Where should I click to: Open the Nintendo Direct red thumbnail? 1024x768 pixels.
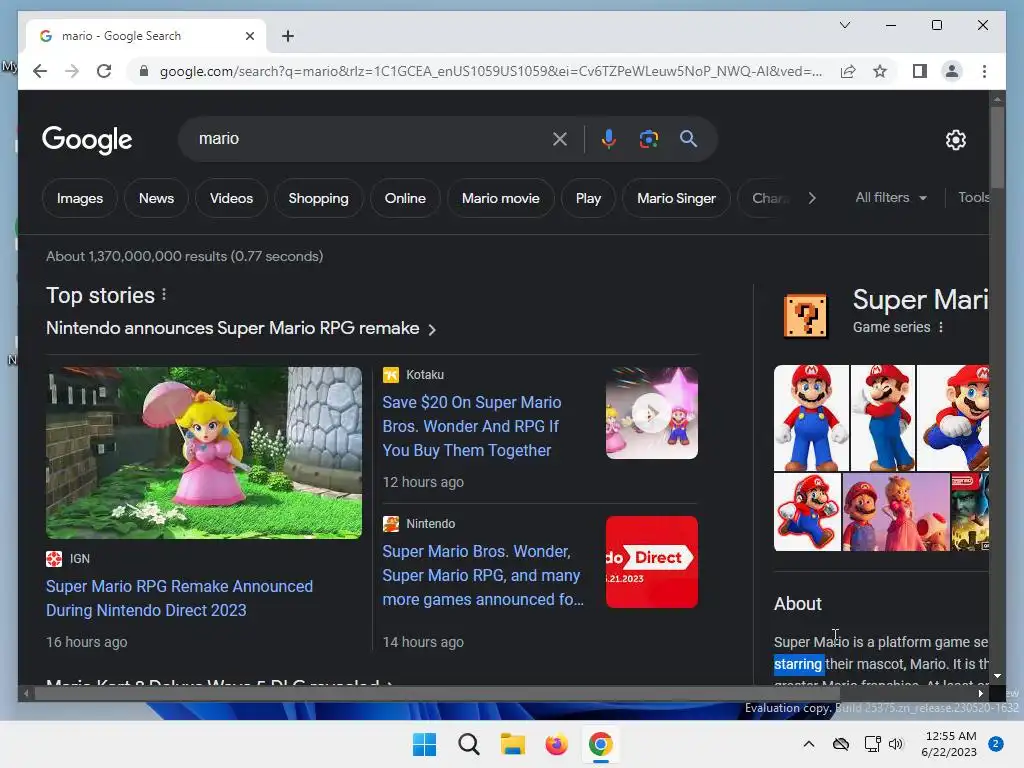click(x=652, y=562)
